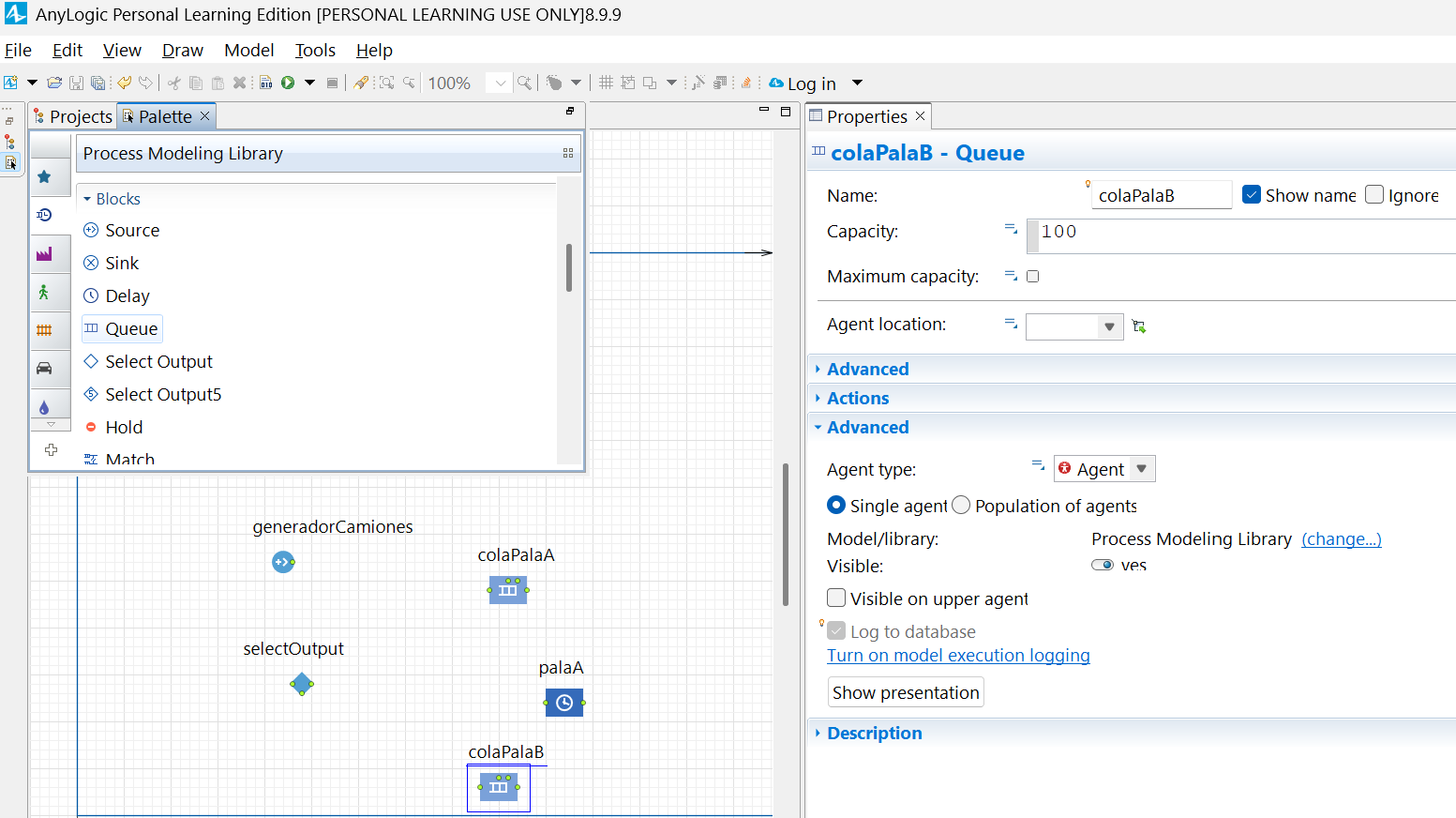Expand the Description section
Viewport: 1456px width, 818px height.
pyautogui.click(x=874, y=733)
